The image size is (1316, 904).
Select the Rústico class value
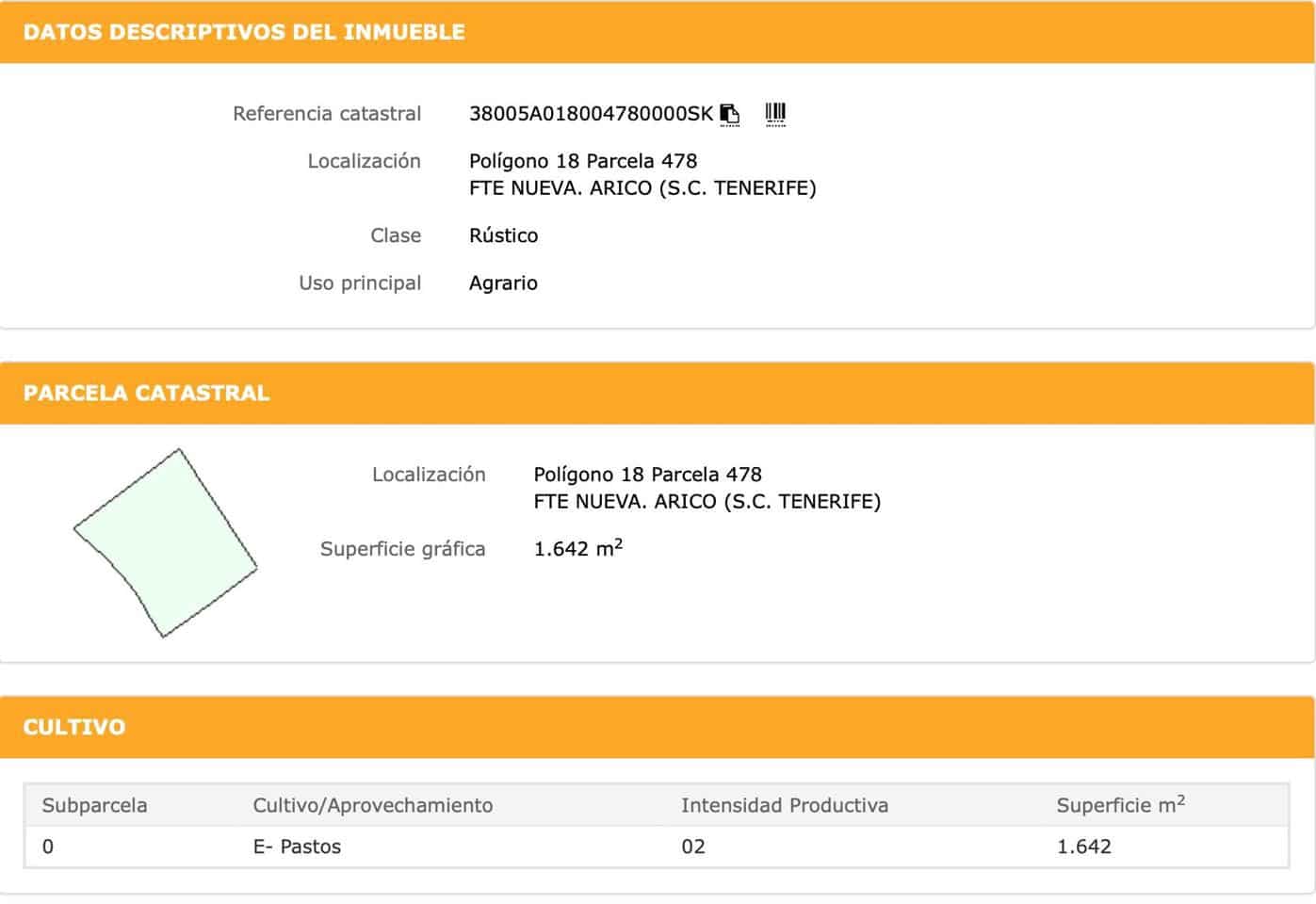504,235
